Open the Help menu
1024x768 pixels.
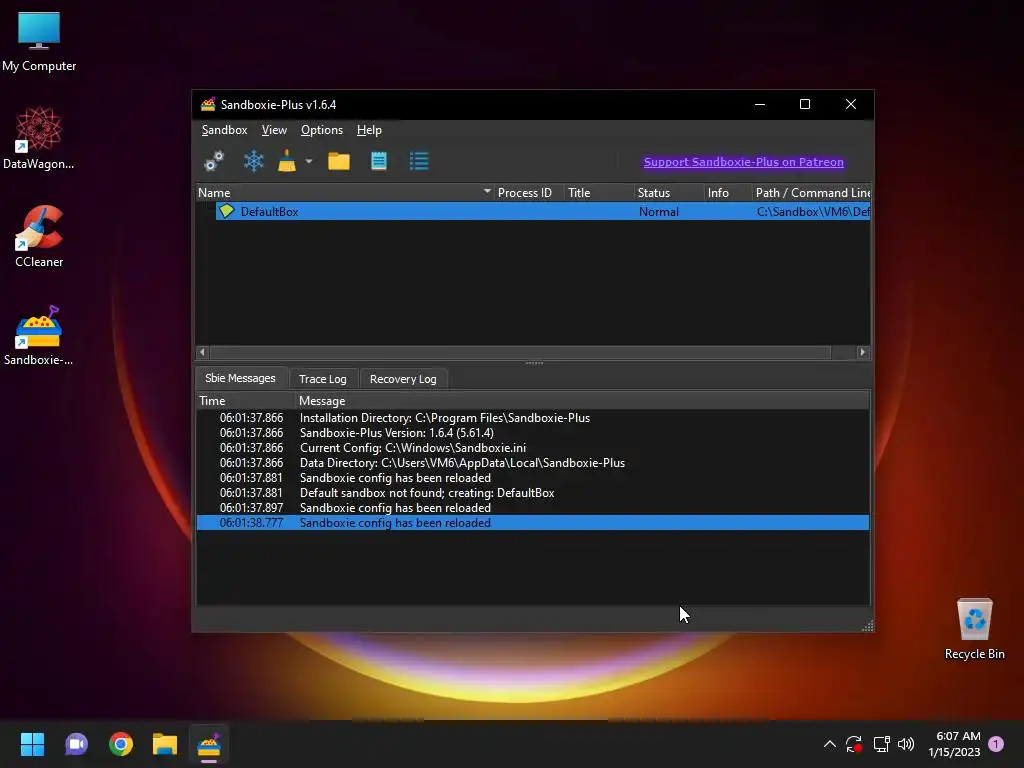tap(369, 130)
